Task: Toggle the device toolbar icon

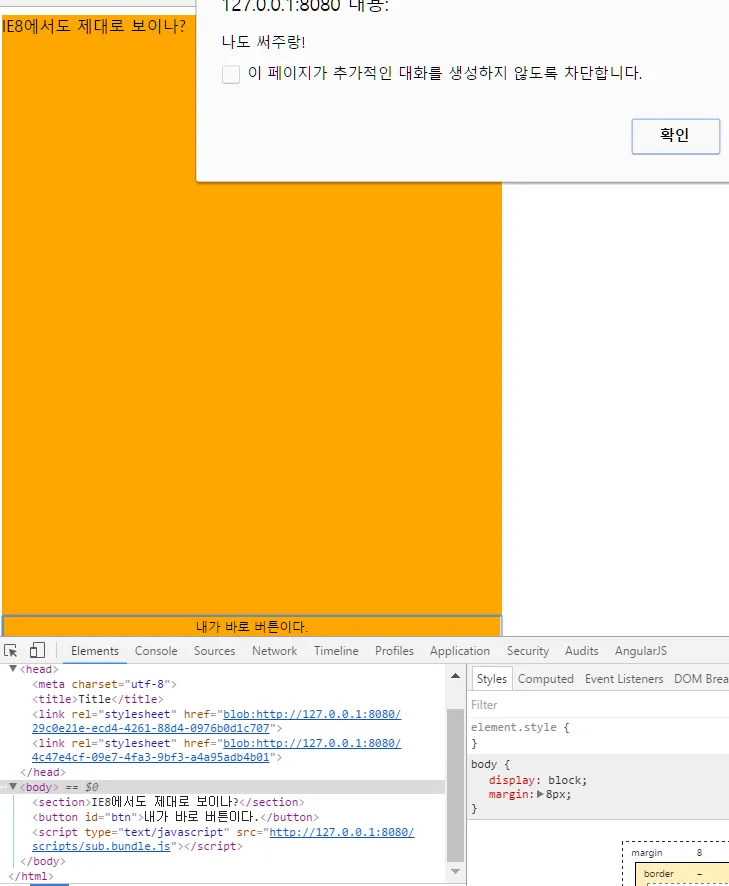Action: point(37,650)
